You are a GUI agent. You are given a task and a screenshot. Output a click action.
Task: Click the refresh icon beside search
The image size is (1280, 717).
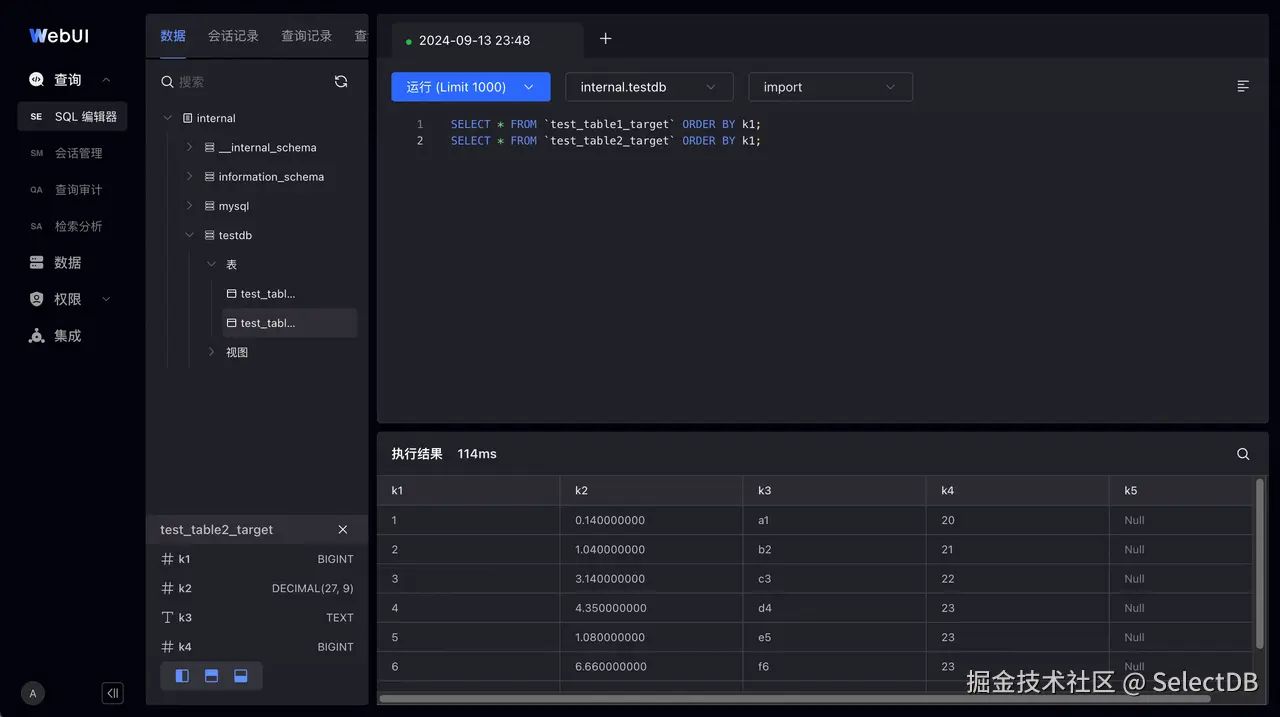(x=341, y=82)
